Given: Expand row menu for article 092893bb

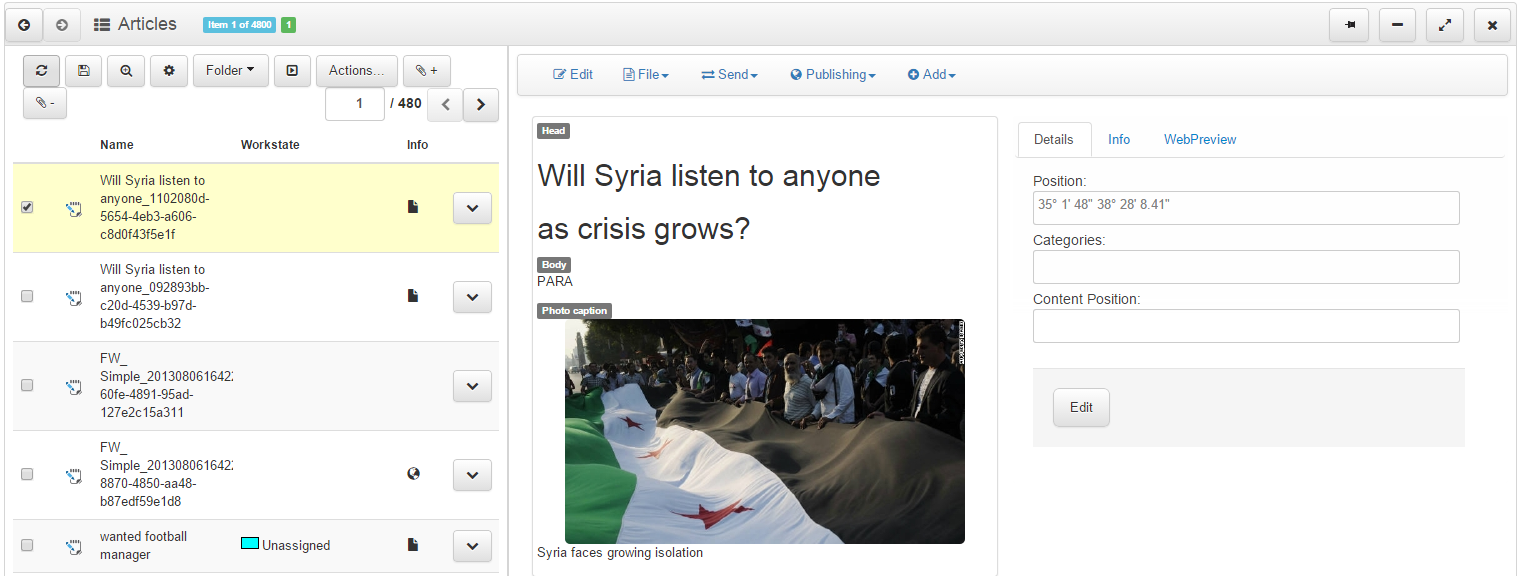Looking at the screenshot, I should click(472, 297).
